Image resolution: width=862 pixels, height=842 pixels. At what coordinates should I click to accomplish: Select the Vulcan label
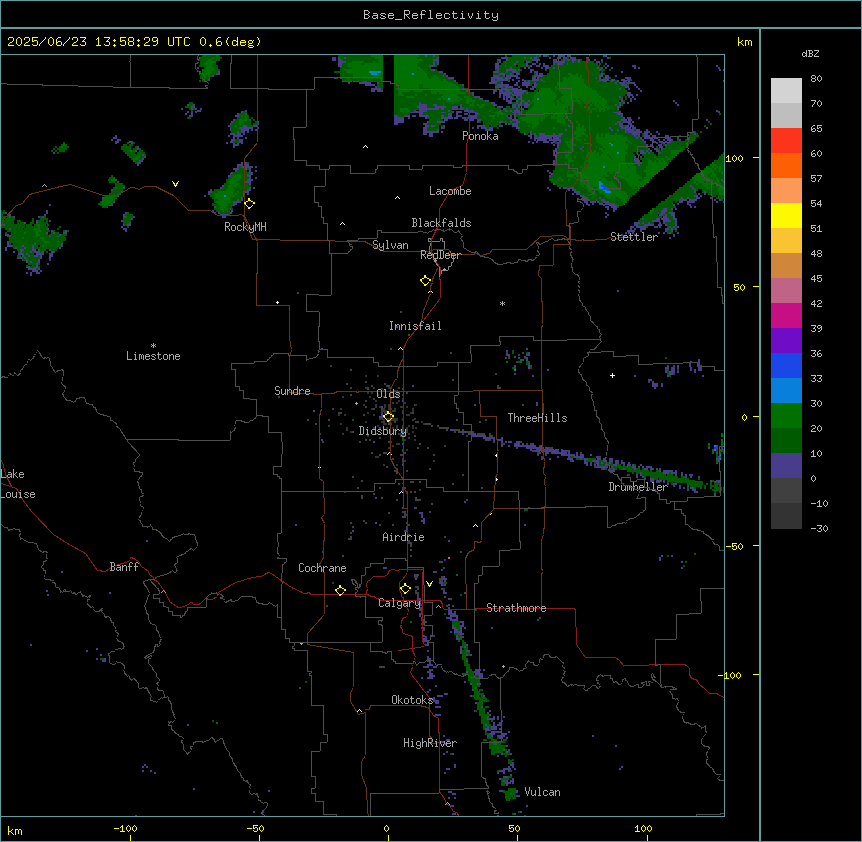pos(542,792)
